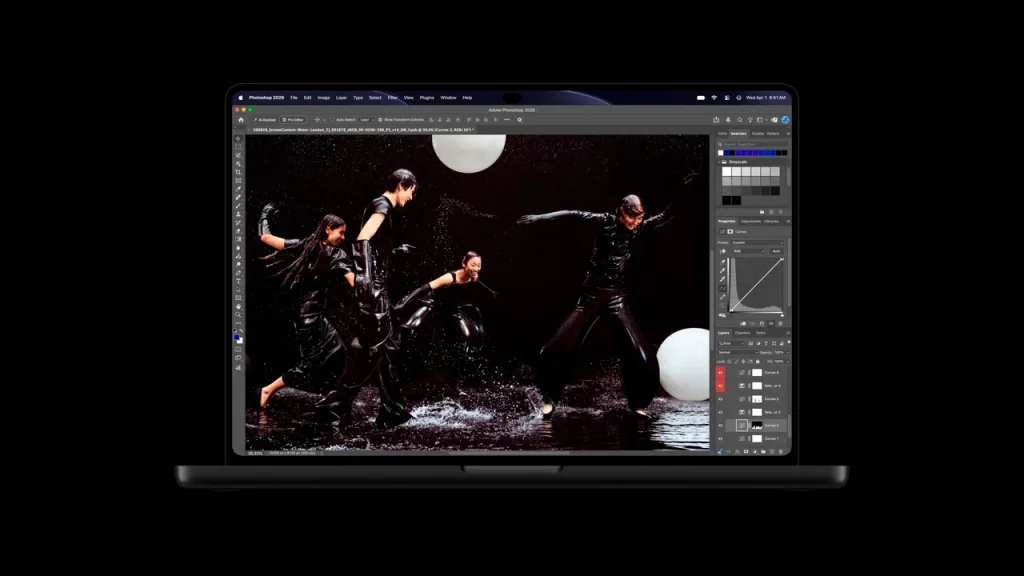Viewport: 1024px width, 576px height.
Task: Open the Preset dropdown showing Custom
Action: coord(758,243)
